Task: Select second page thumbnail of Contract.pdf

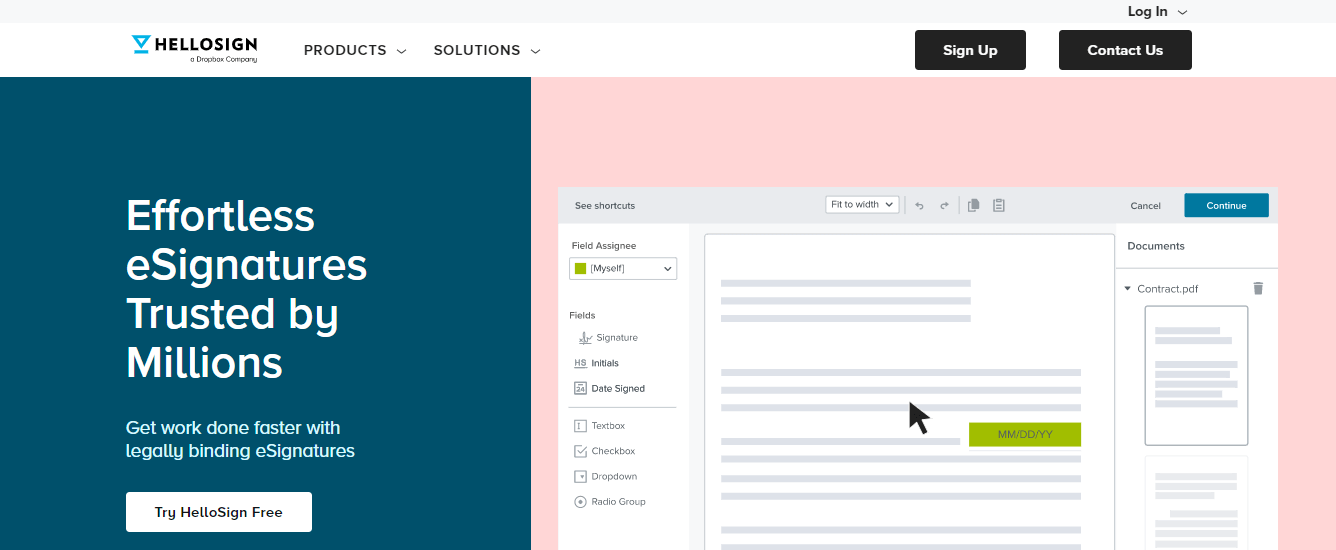Action: pos(1196,503)
